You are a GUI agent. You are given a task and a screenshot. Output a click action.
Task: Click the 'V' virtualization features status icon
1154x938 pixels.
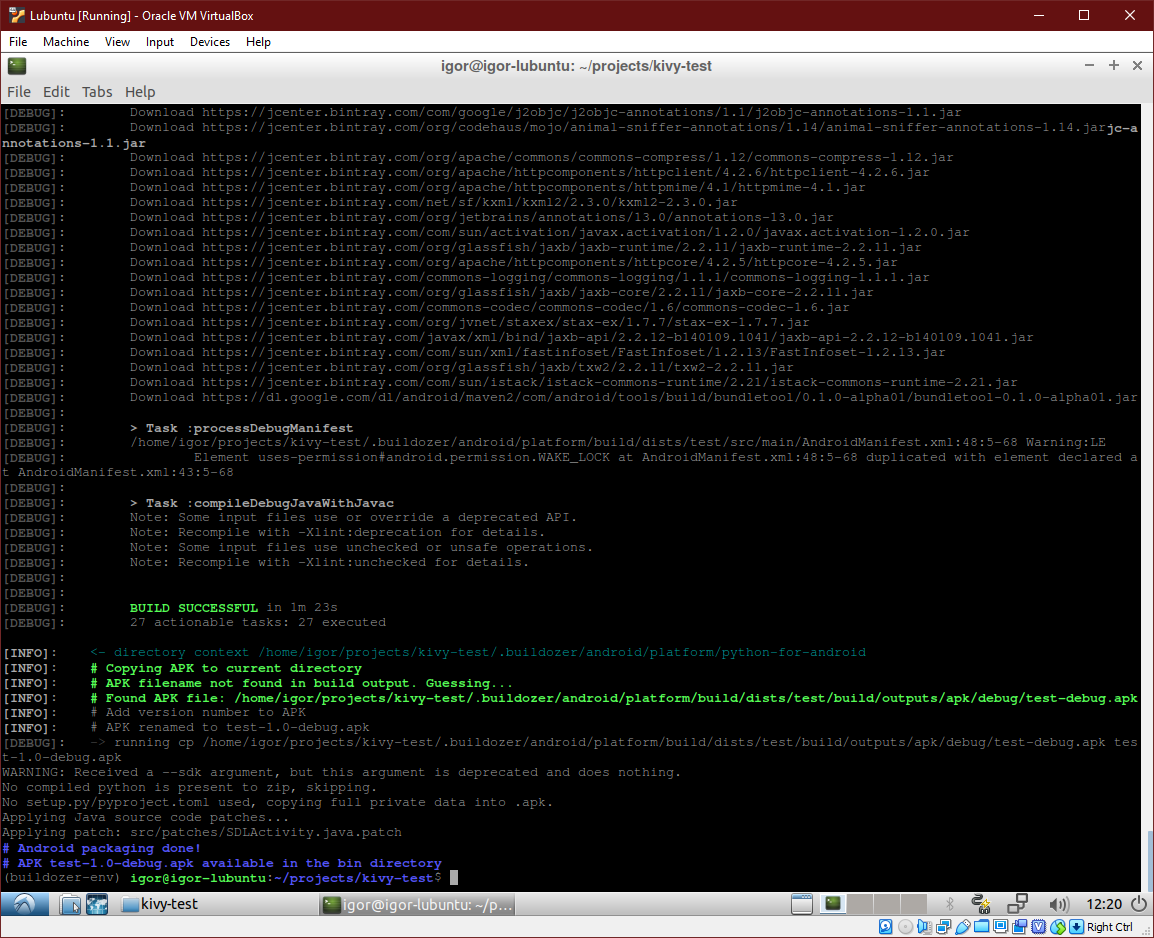[1038, 926]
